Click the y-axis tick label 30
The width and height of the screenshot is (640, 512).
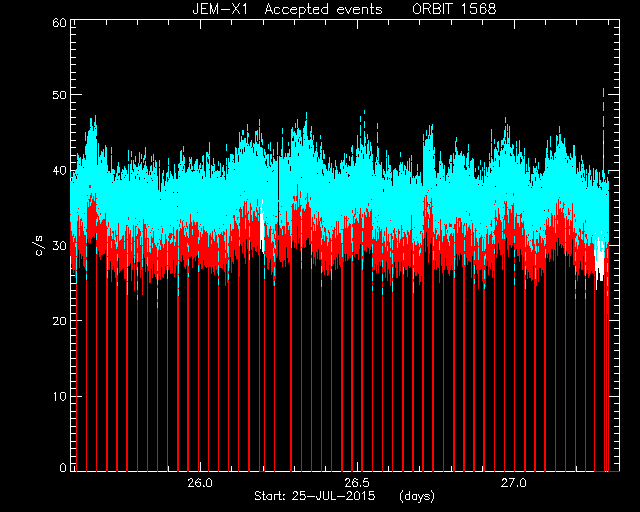tap(60, 245)
